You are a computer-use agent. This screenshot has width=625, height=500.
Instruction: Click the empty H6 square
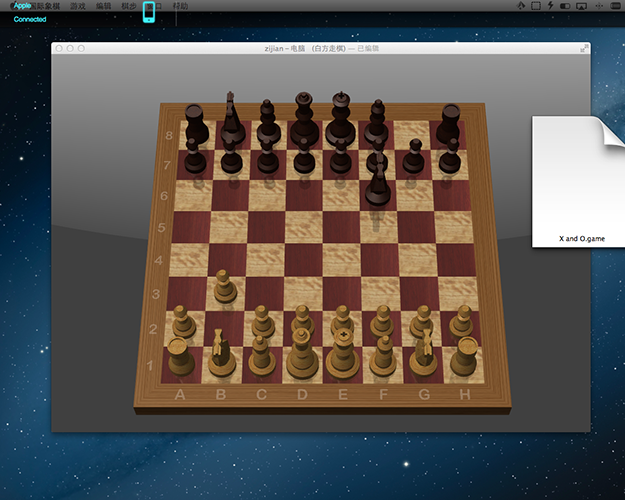(x=452, y=195)
